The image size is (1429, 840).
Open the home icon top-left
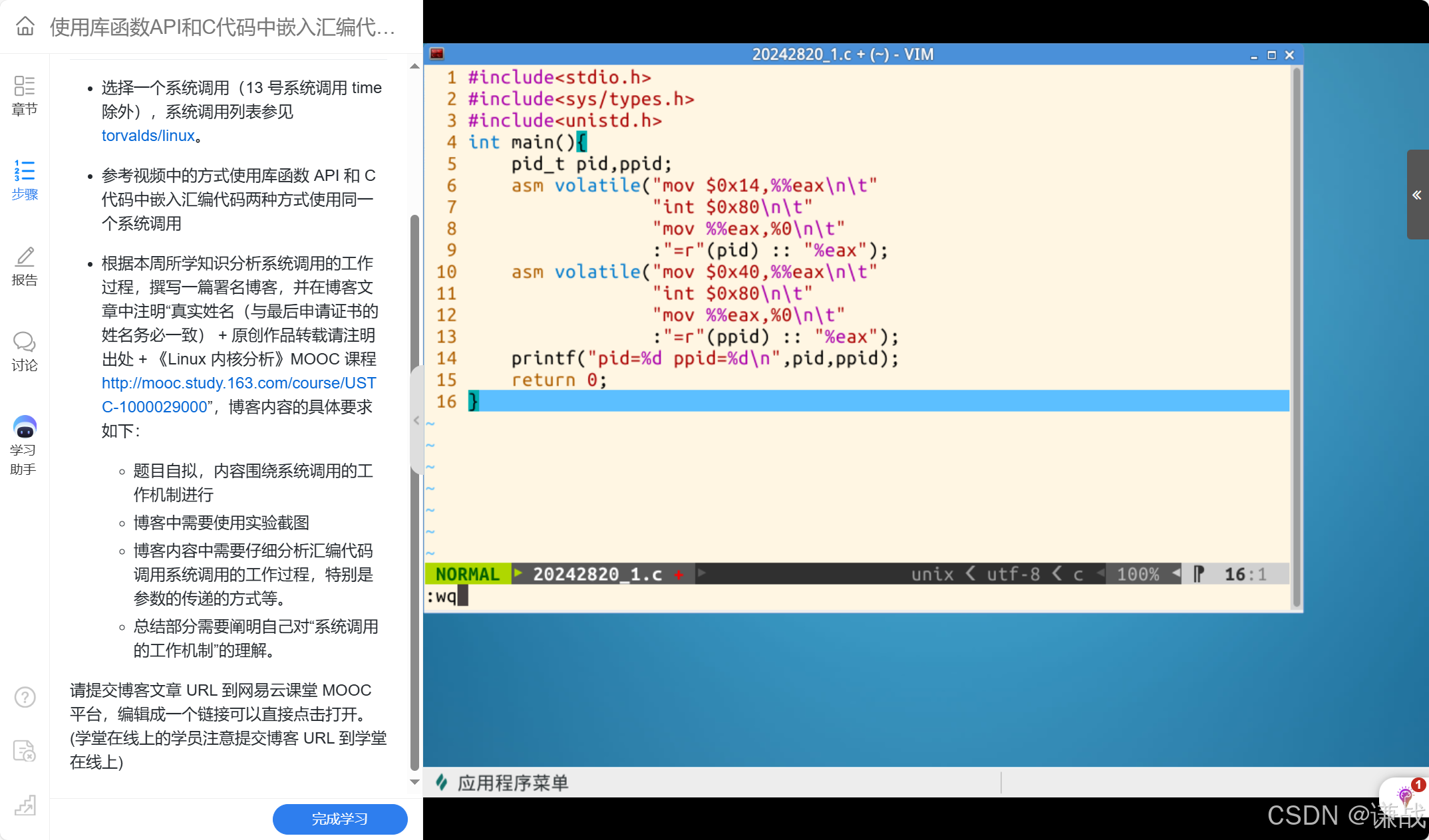[x=25, y=27]
